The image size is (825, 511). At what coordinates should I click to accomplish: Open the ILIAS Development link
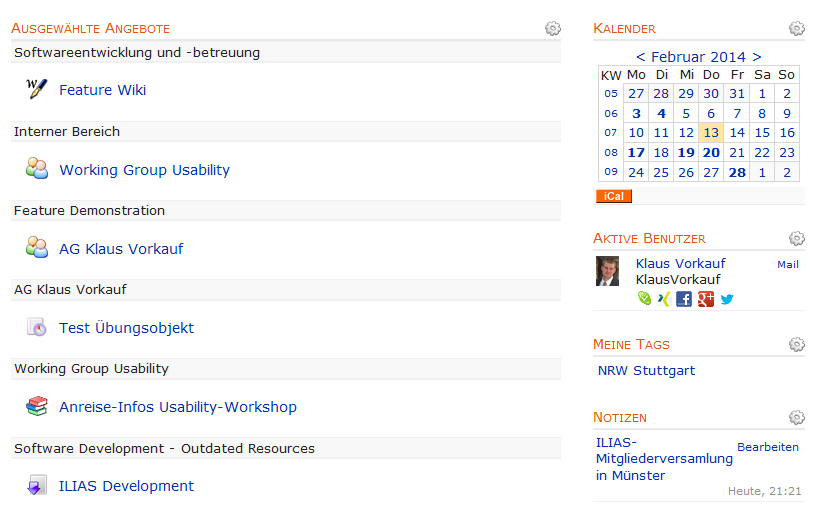point(126,486)
